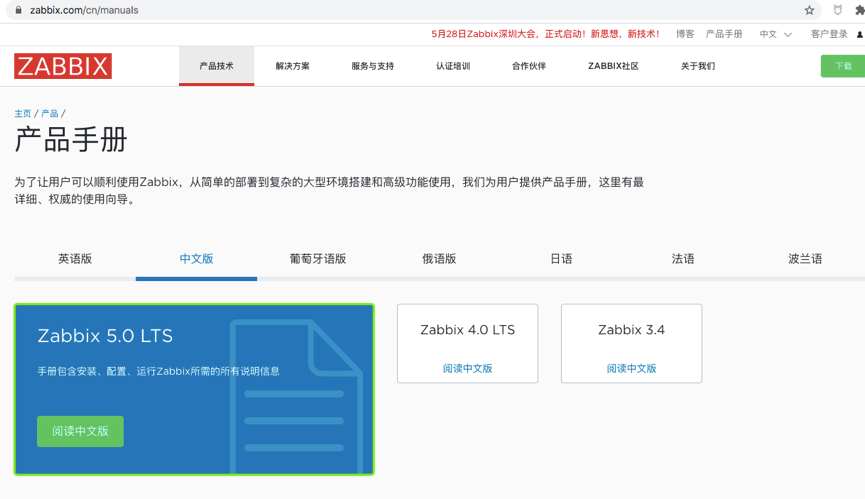
Task: Select the 中文版 tab
Action: [196, 259]
